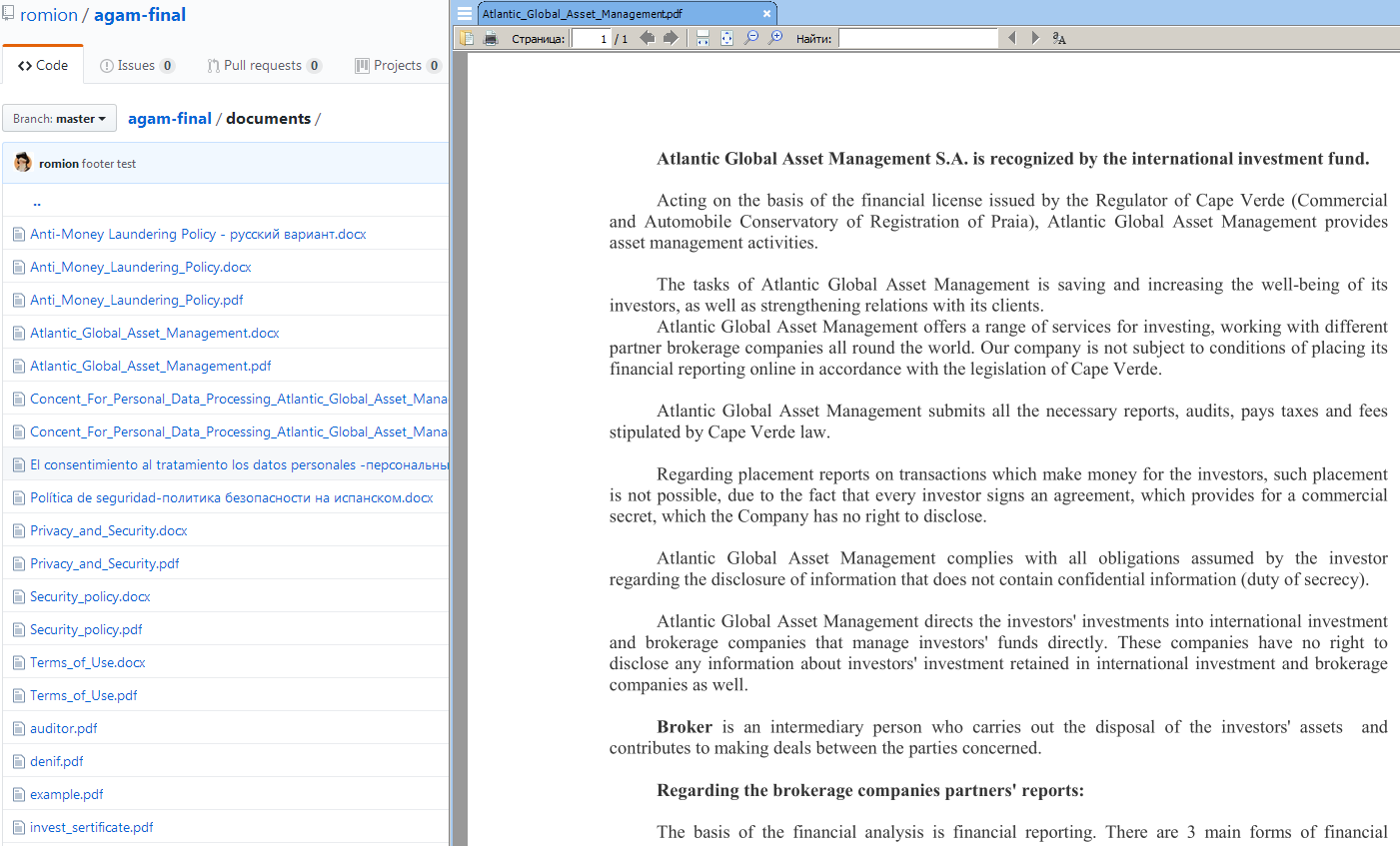Click the PDF viewer left scrollbar strip

(460, 448)
